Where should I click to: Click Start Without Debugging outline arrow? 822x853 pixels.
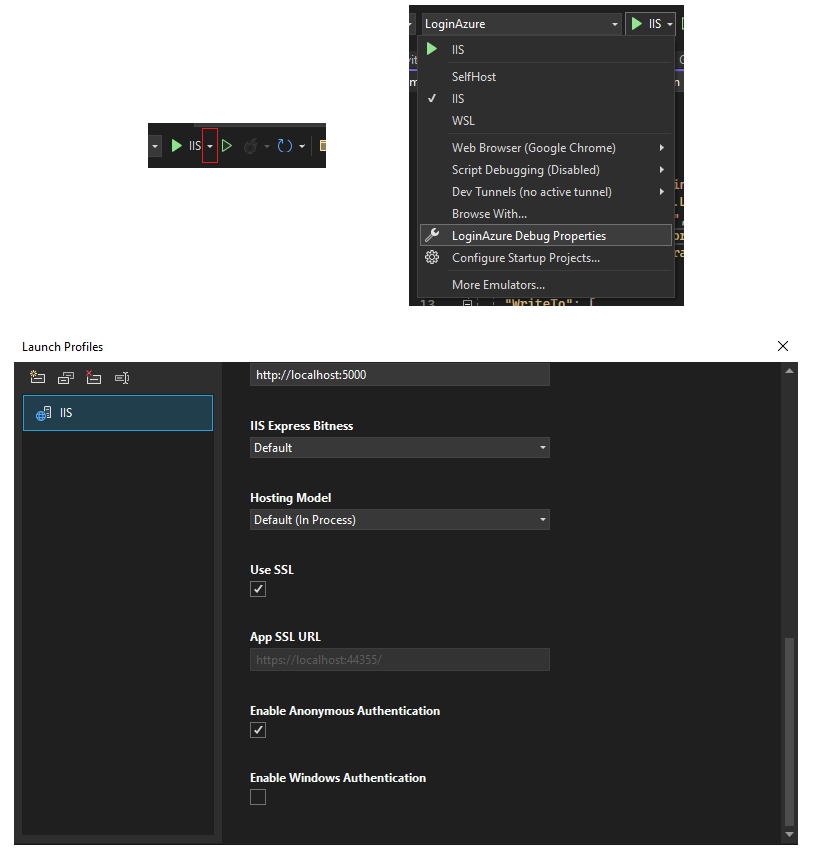point(227,146)
